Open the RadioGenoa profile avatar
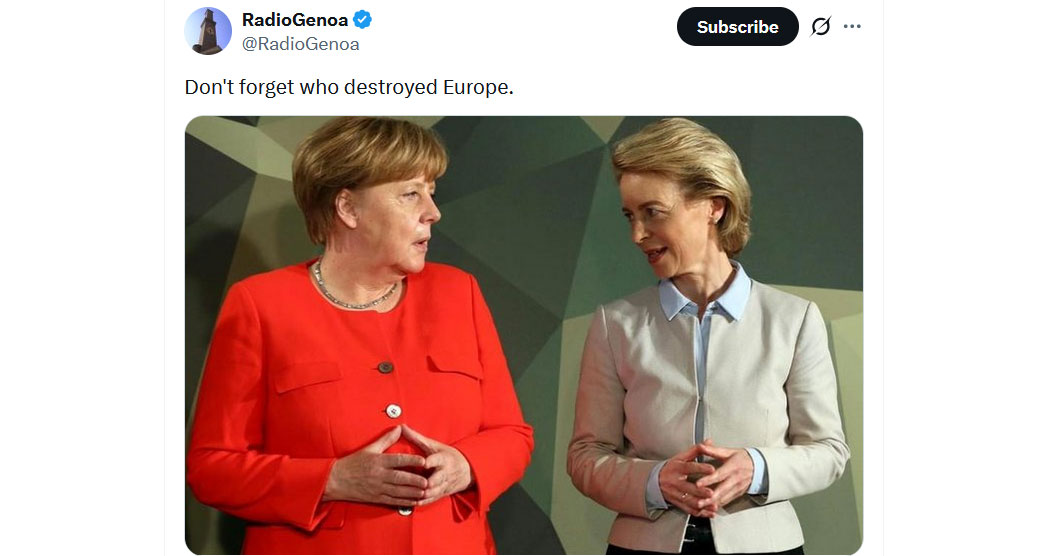Screen dimensions: 1050x556 click(208, 31)
